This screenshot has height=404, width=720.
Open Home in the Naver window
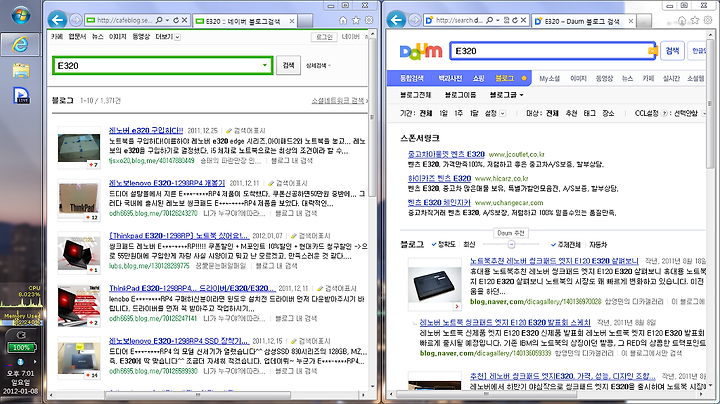pos(343,20)
